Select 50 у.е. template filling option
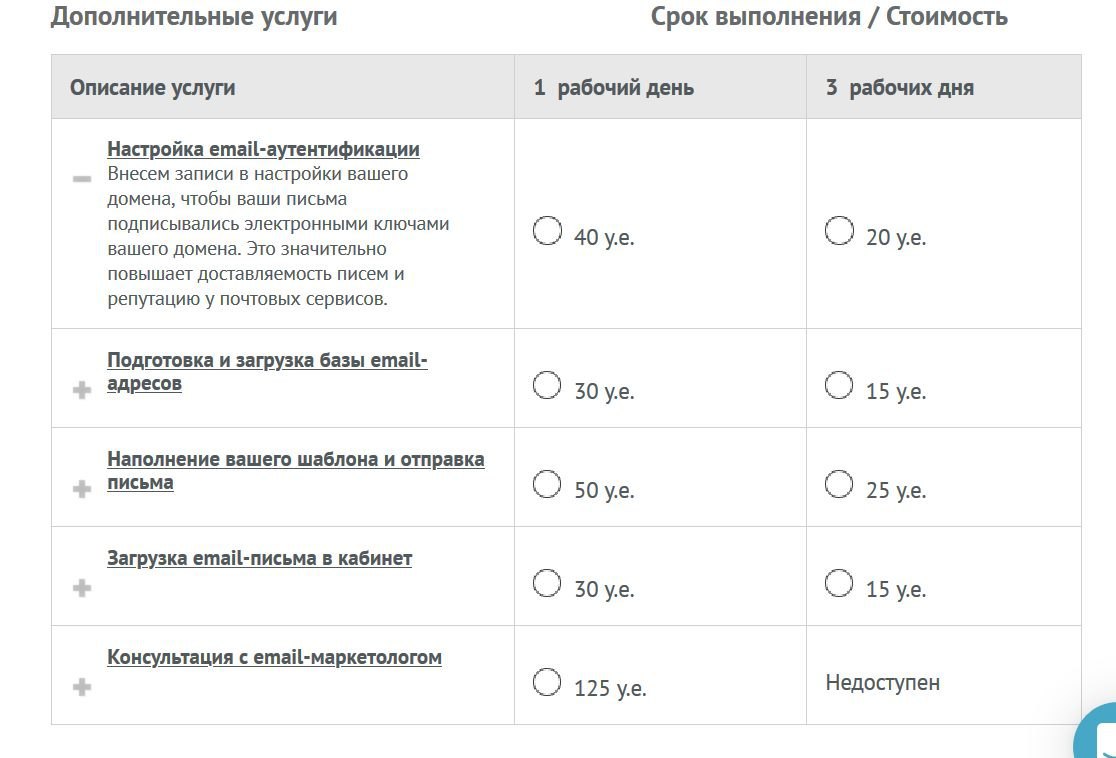Image resolution: width=1116 pixels, height=758 pixels. tap(547, 484)
